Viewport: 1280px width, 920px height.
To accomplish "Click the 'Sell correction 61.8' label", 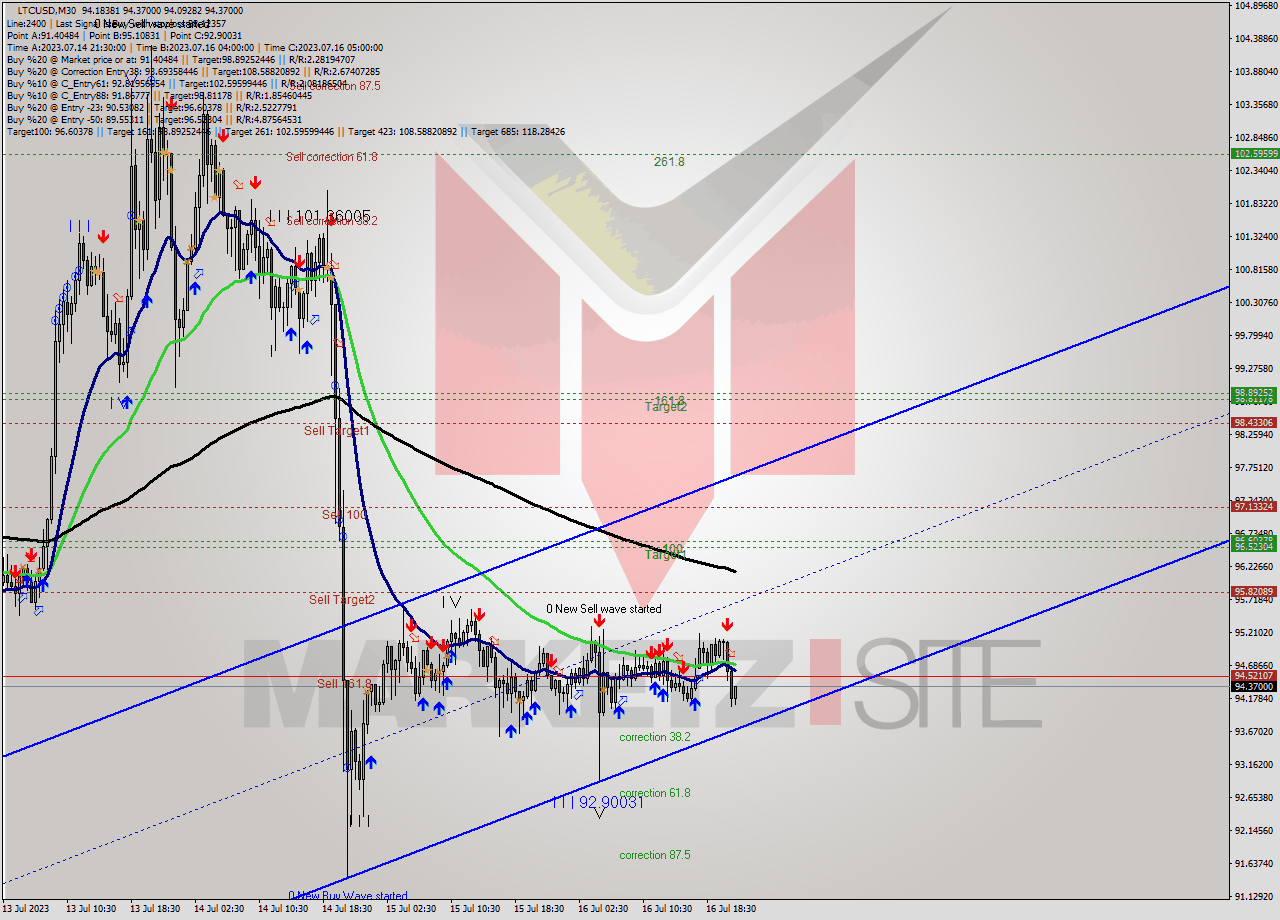I will pos(331,157).
